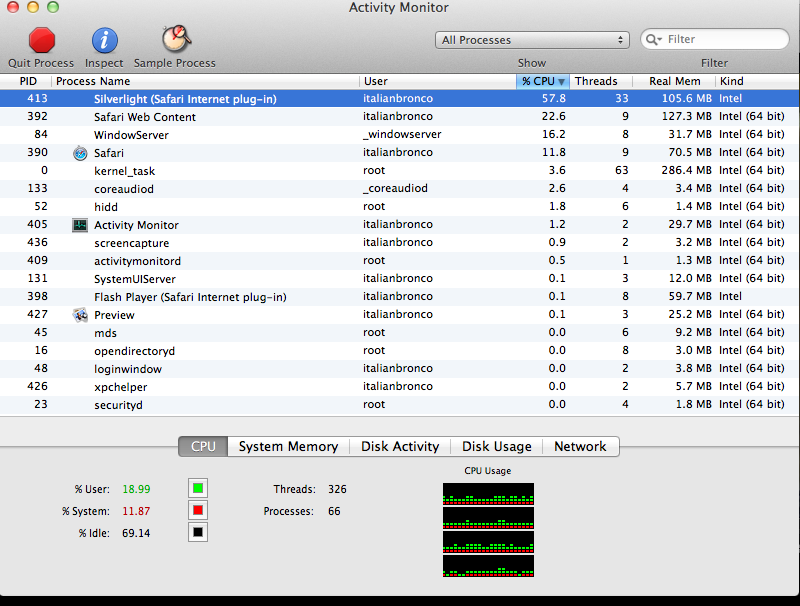Select the hidd process row

[400, 207]
